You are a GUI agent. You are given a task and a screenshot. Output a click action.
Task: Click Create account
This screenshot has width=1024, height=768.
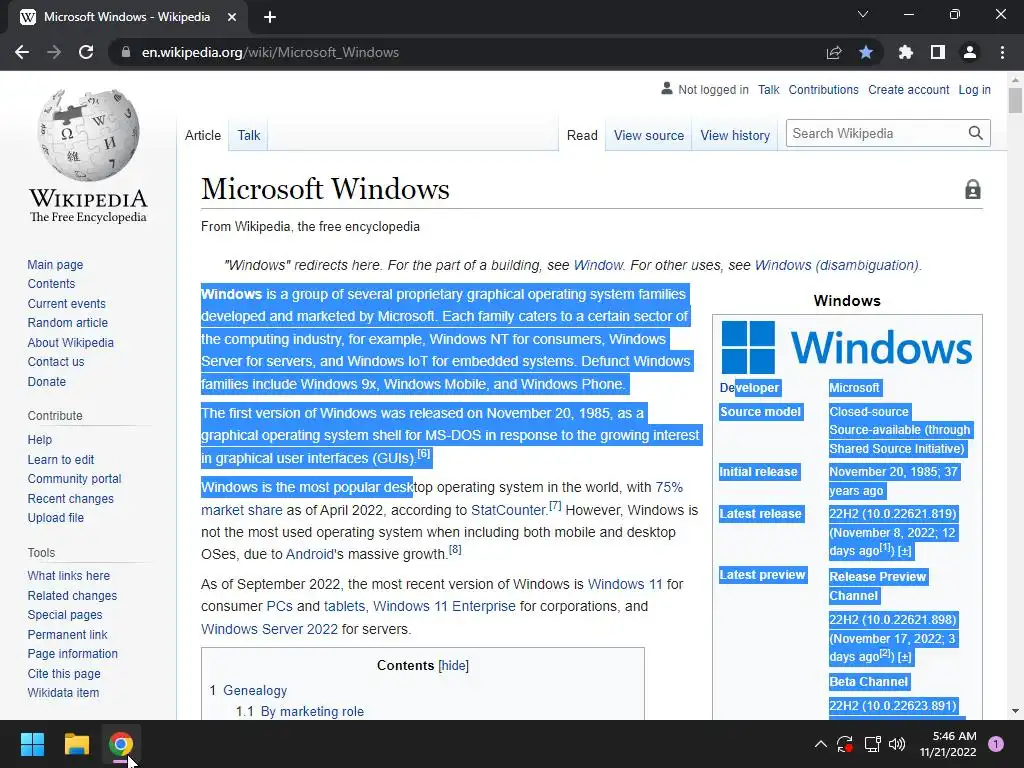[x=908, y=89]
